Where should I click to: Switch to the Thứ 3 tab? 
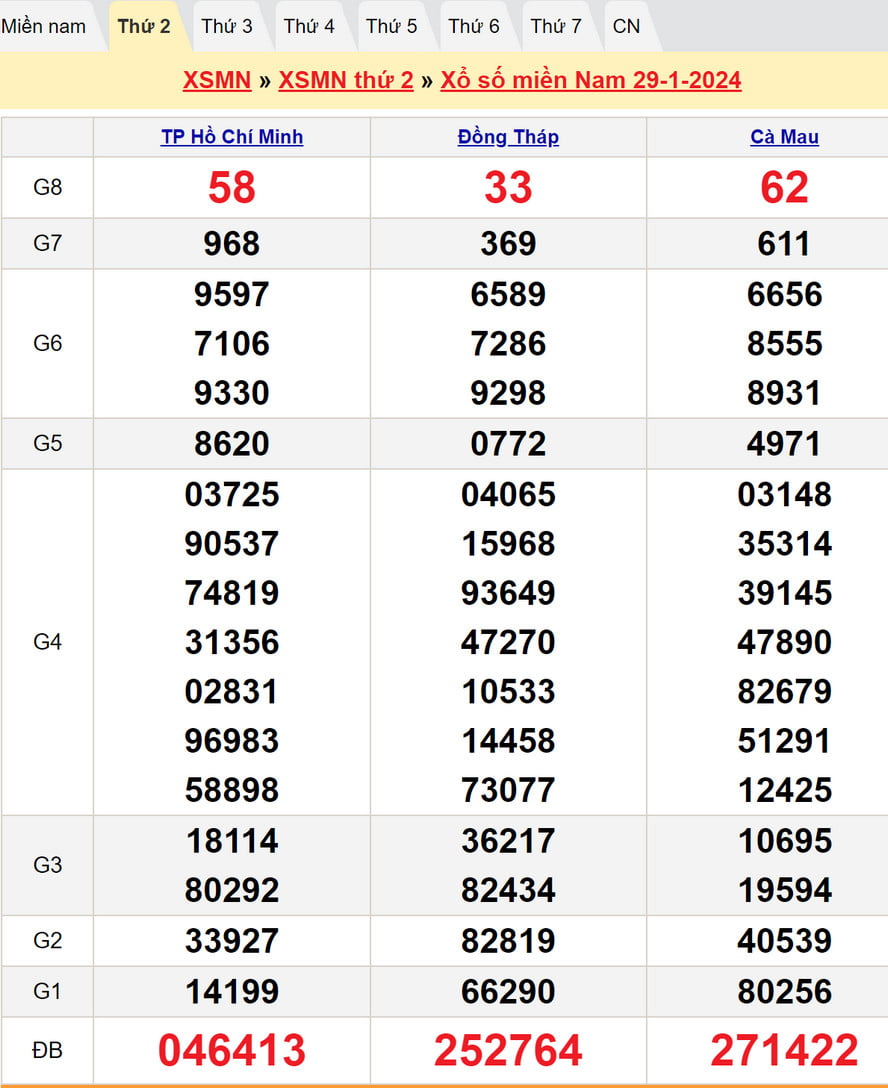click(x=227, y=26)
